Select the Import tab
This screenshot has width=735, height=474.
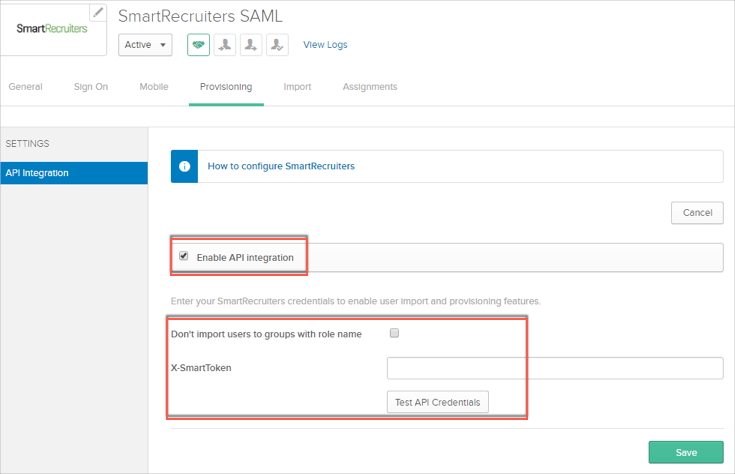point(297,87)
